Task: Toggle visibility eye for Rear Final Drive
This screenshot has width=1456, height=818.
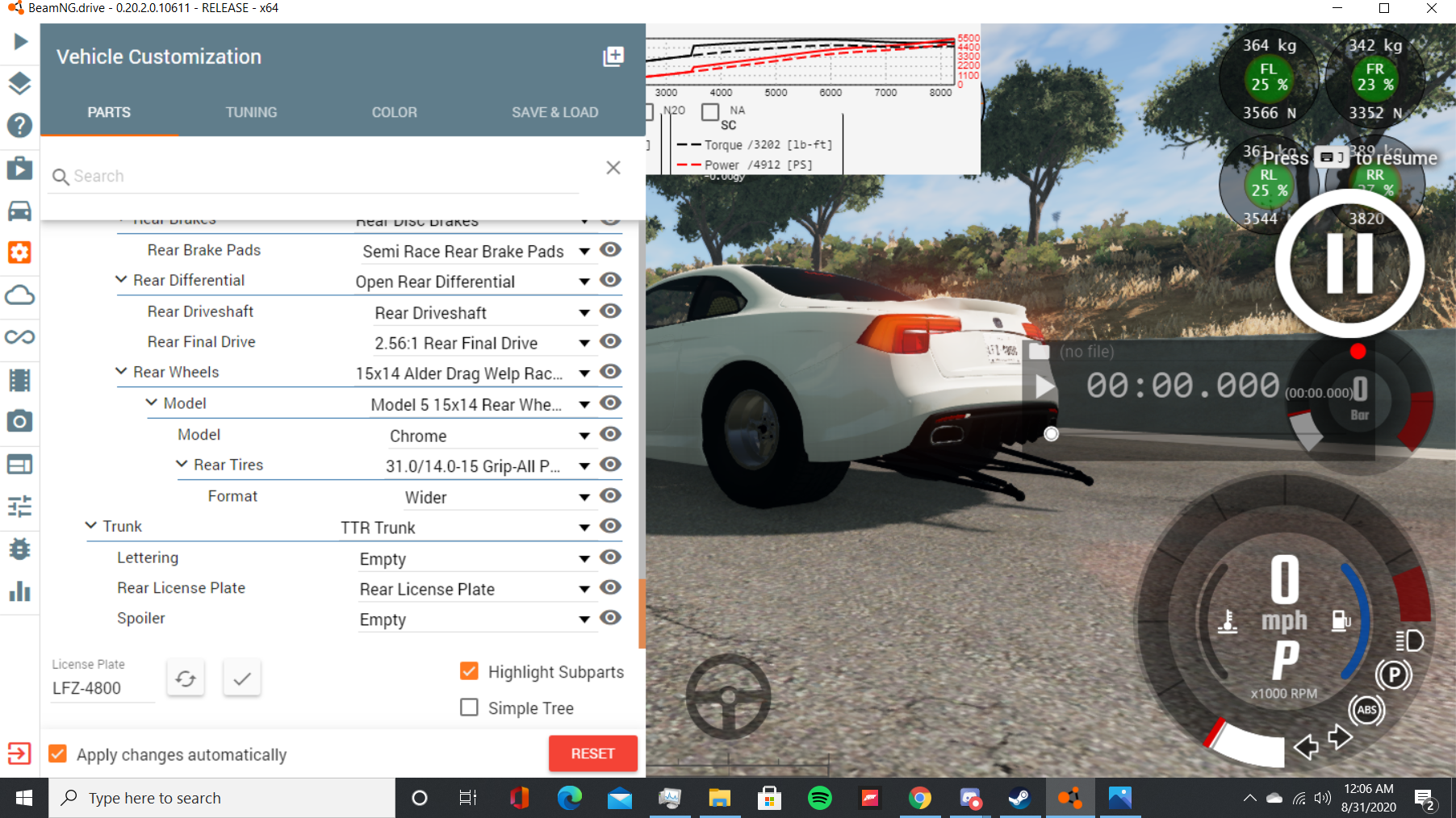Action: coord(611,341)
